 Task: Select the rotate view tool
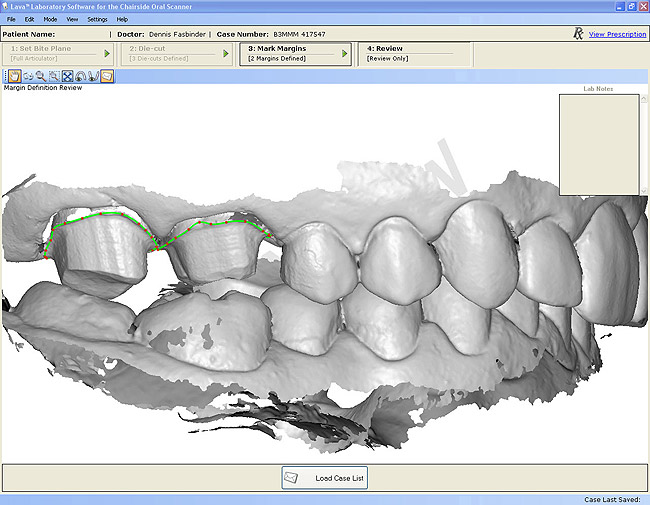[x=28, y=76]
